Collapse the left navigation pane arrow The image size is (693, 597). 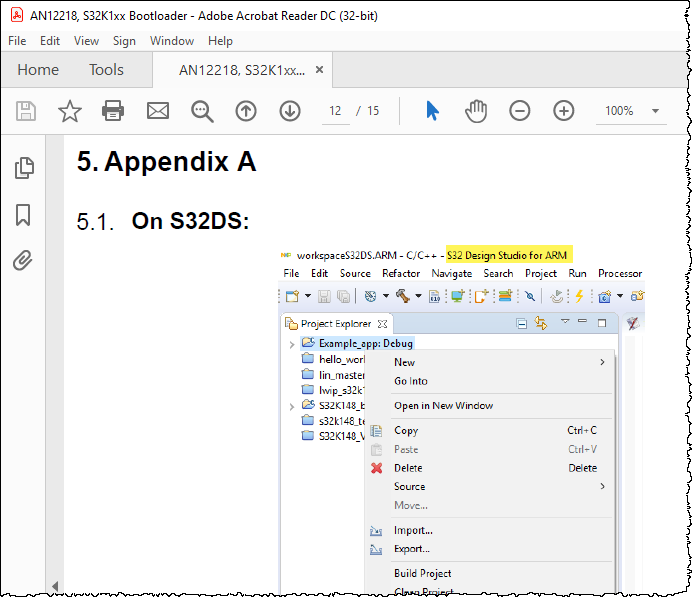(55, 586)
